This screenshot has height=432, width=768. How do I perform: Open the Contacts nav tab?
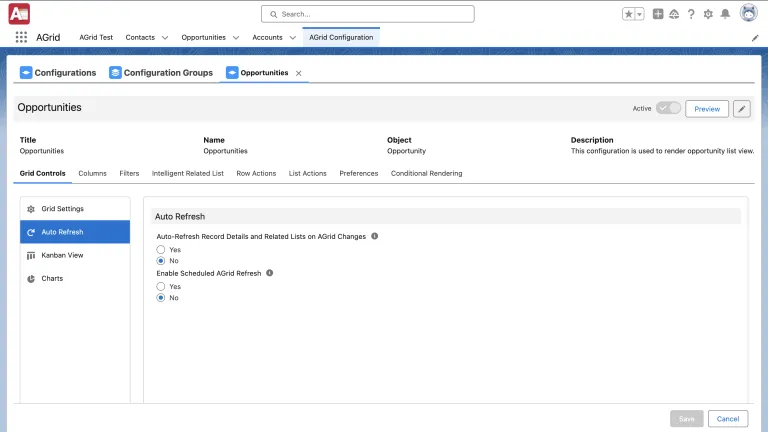tap(140, 37)
